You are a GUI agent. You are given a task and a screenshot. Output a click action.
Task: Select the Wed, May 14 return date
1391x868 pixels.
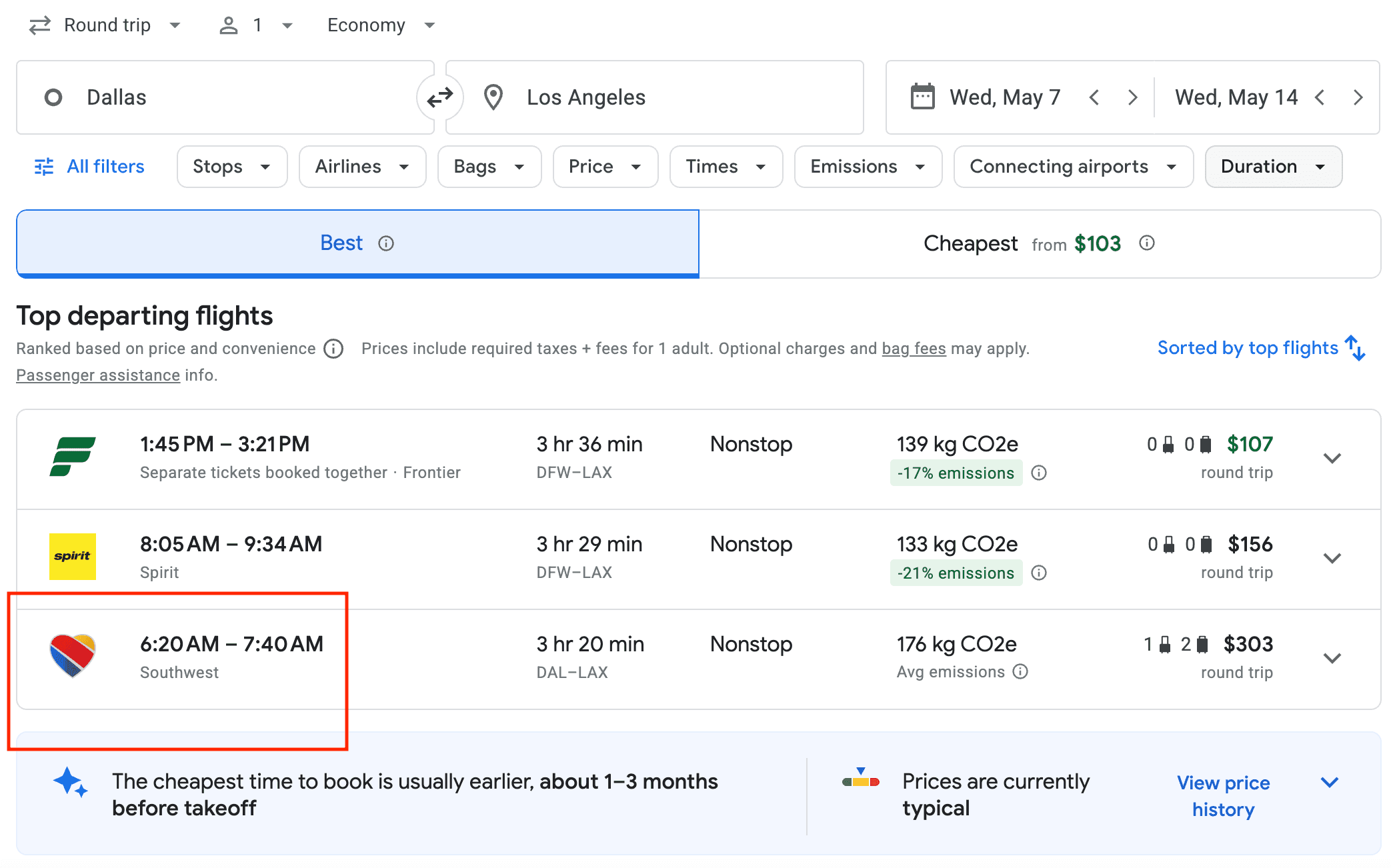pyautogui.click(x=1236, y=97)
